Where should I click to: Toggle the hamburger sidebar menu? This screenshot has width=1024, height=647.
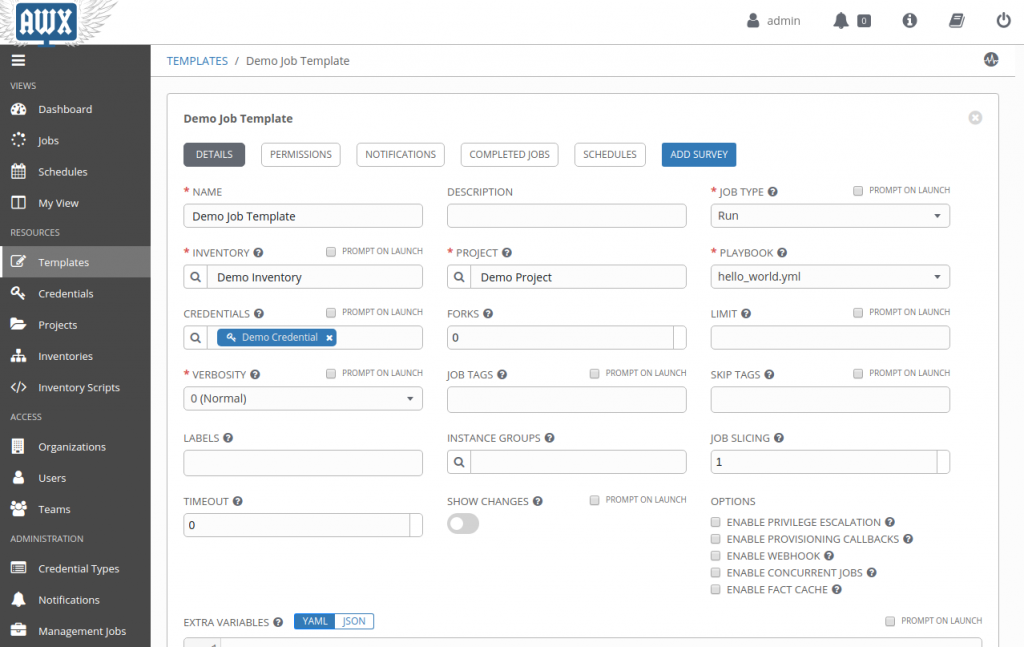[x=18, y=60]
